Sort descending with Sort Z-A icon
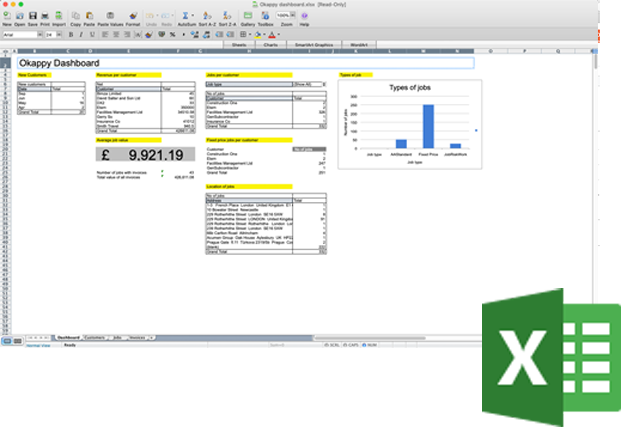 (x=227, y=16)
